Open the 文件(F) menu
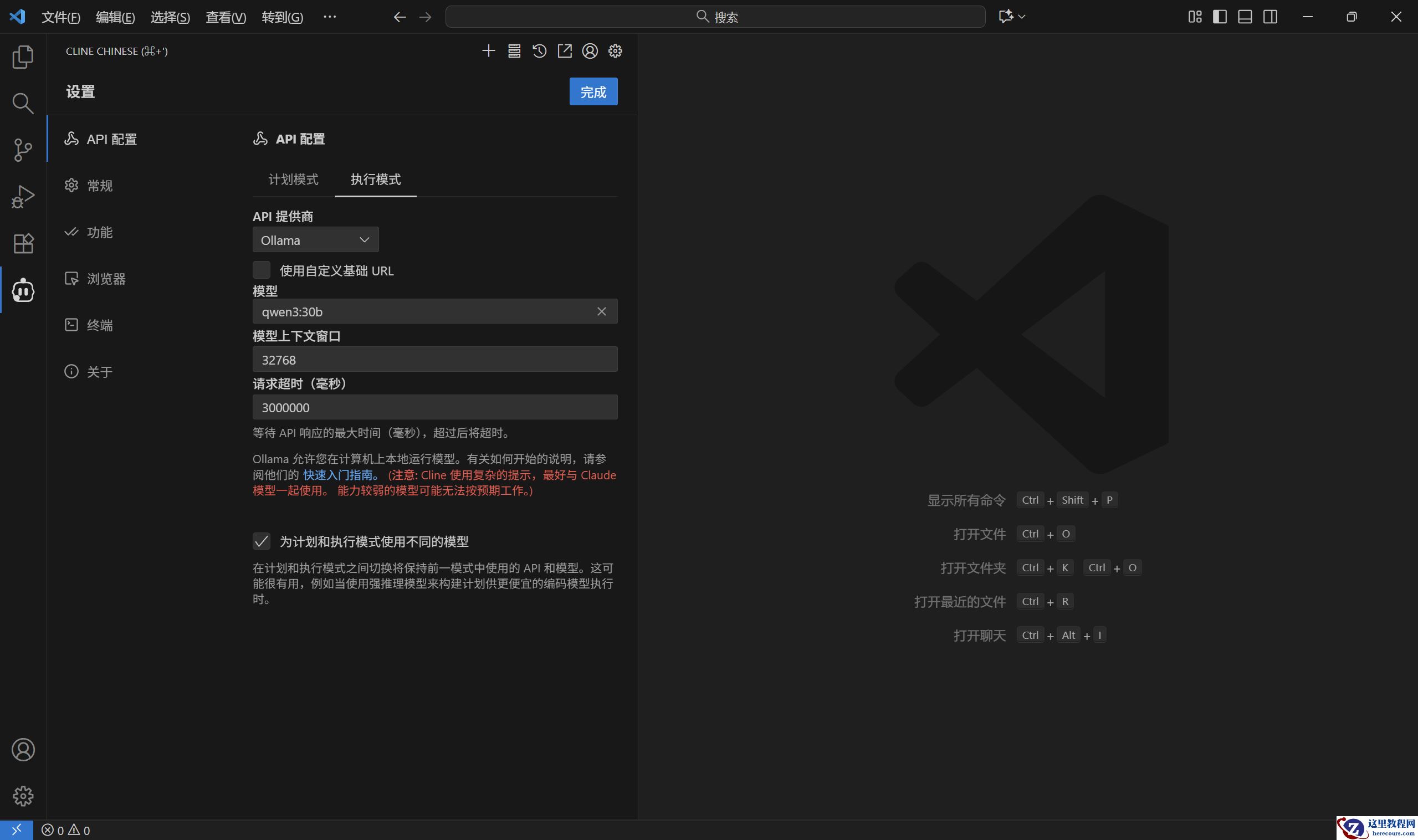The width and height of the screenshot is (1418, 840). click(x=60, y=17)
